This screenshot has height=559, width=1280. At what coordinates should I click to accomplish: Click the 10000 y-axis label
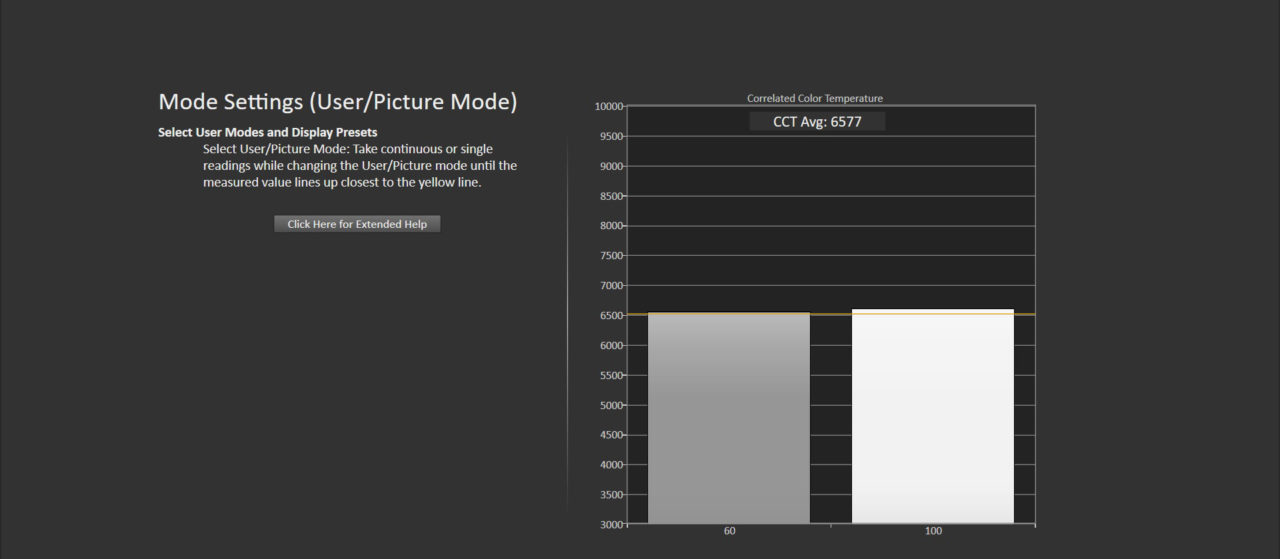(x=609, y=106)
